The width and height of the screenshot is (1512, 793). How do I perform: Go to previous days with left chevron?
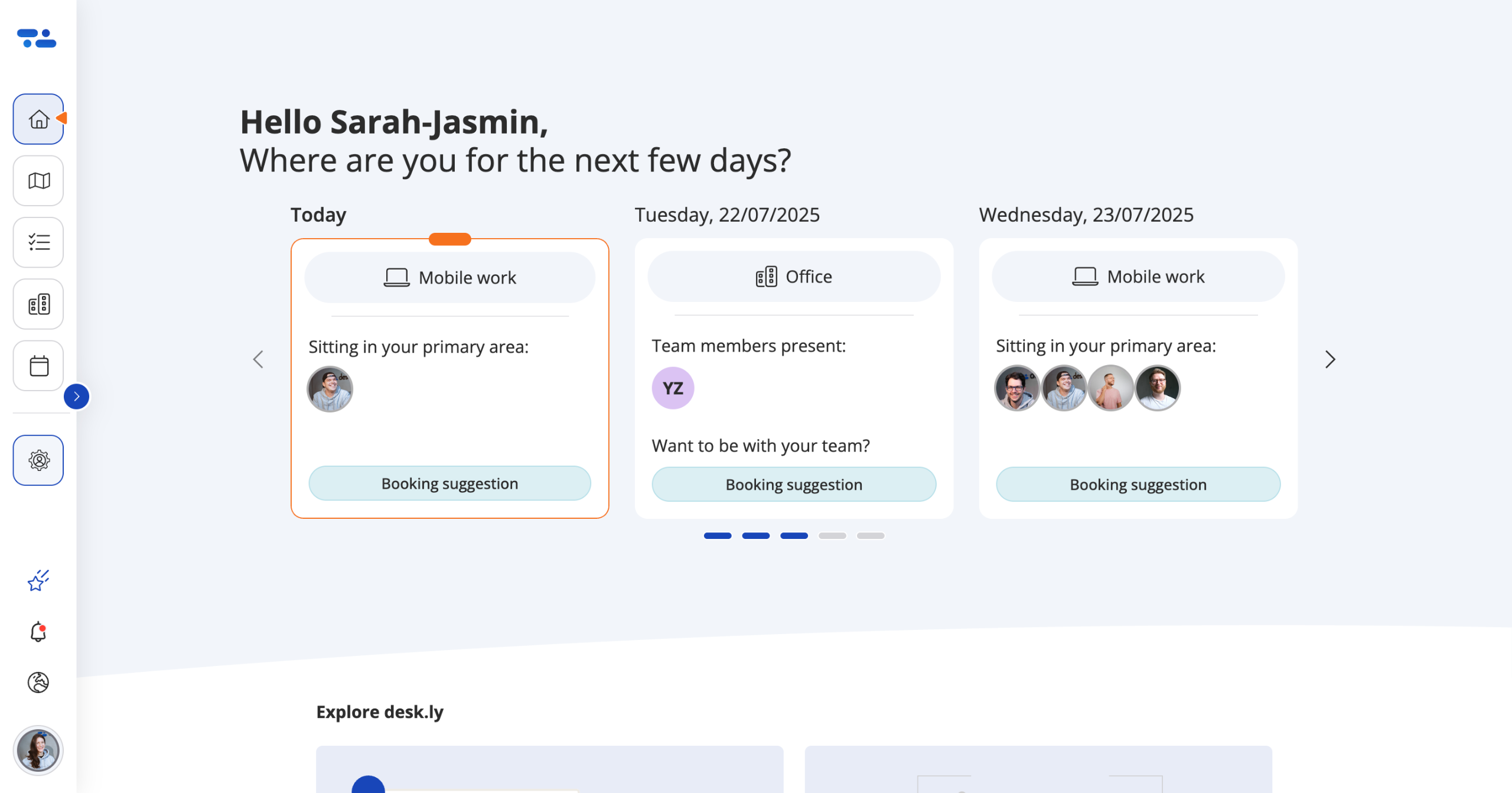click(258, 359)
